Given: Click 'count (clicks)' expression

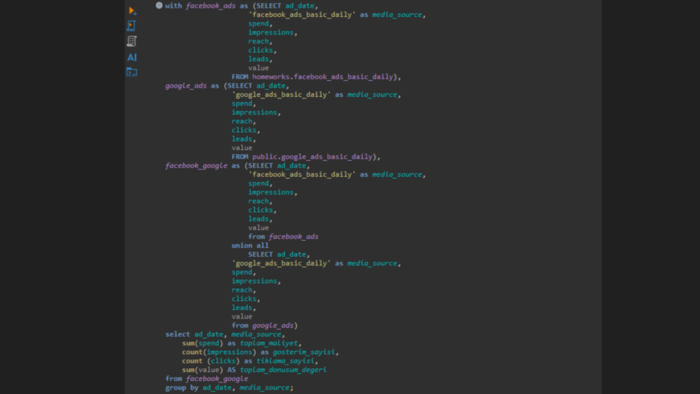Looking at the screenshot, I should pyautogui.click(x=211, y=361).
